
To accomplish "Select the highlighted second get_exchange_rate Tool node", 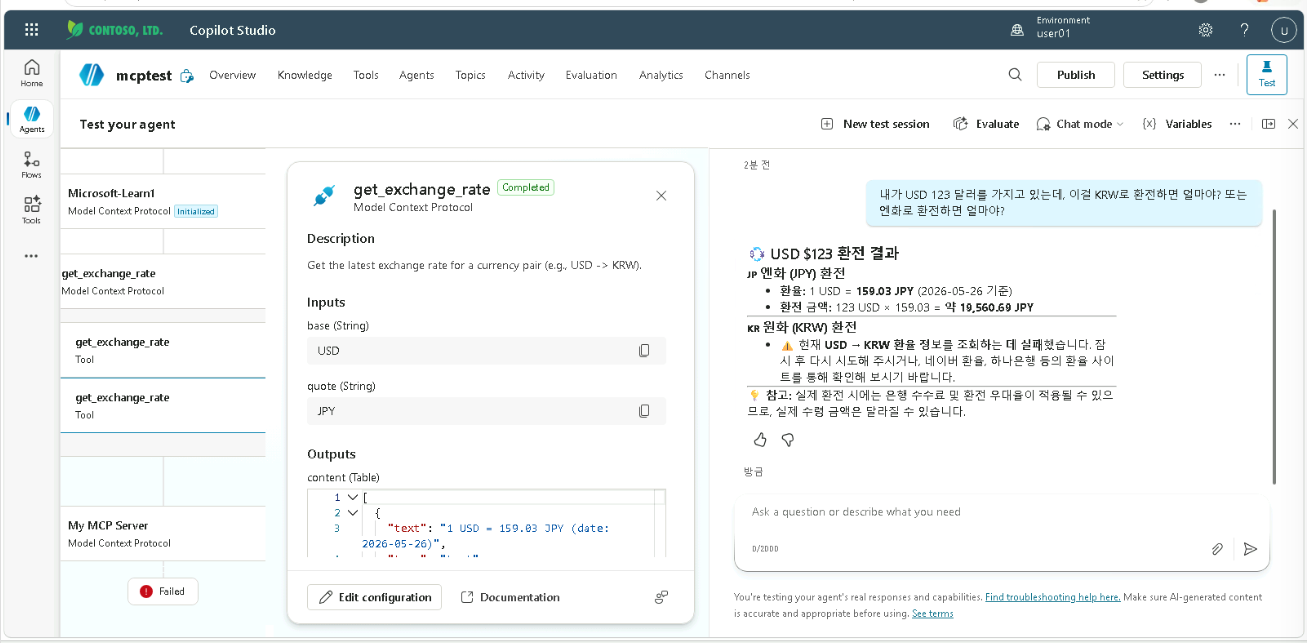I will click(x=163, y=405).
